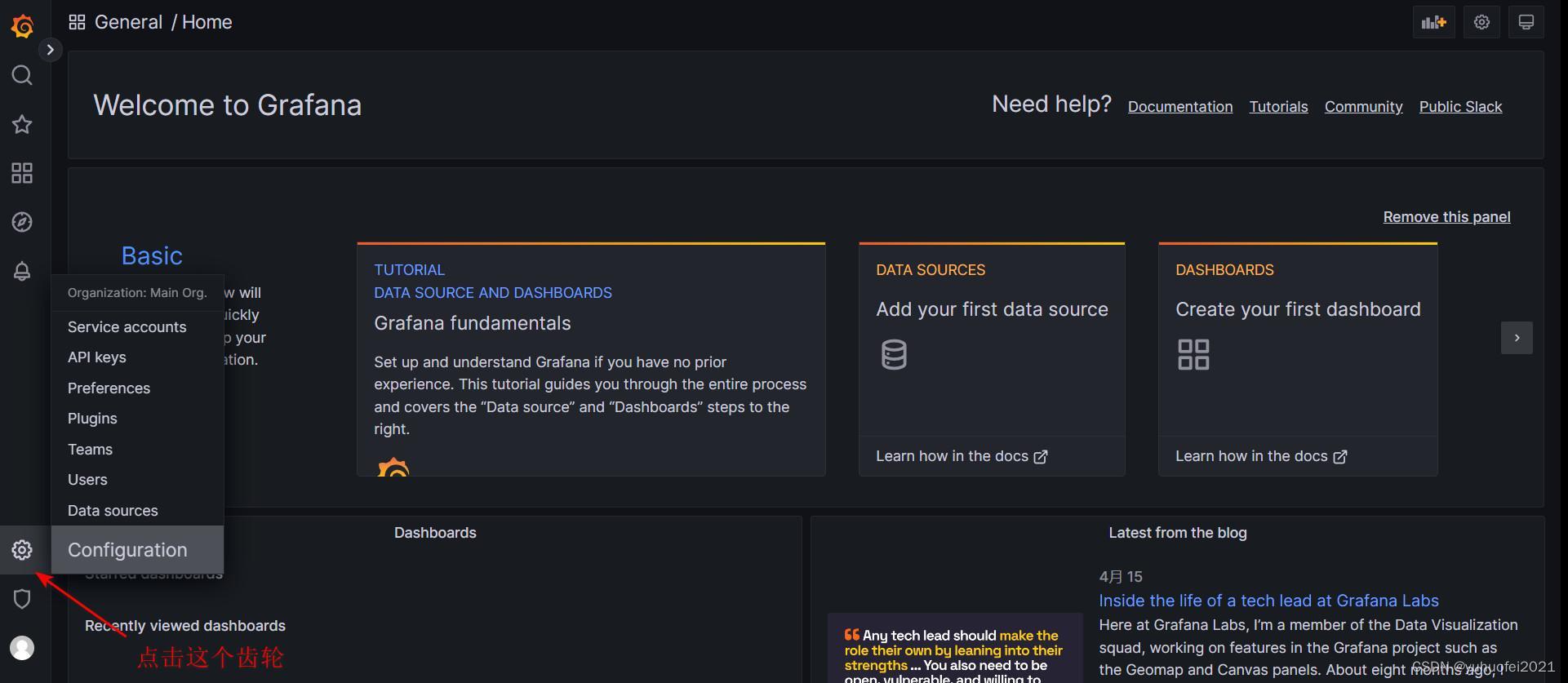The height and width of the screenshot is (683, 1568).
Task: Click the Latest from the blog title
Action: pyautogui.click(x=1177, y=533)
